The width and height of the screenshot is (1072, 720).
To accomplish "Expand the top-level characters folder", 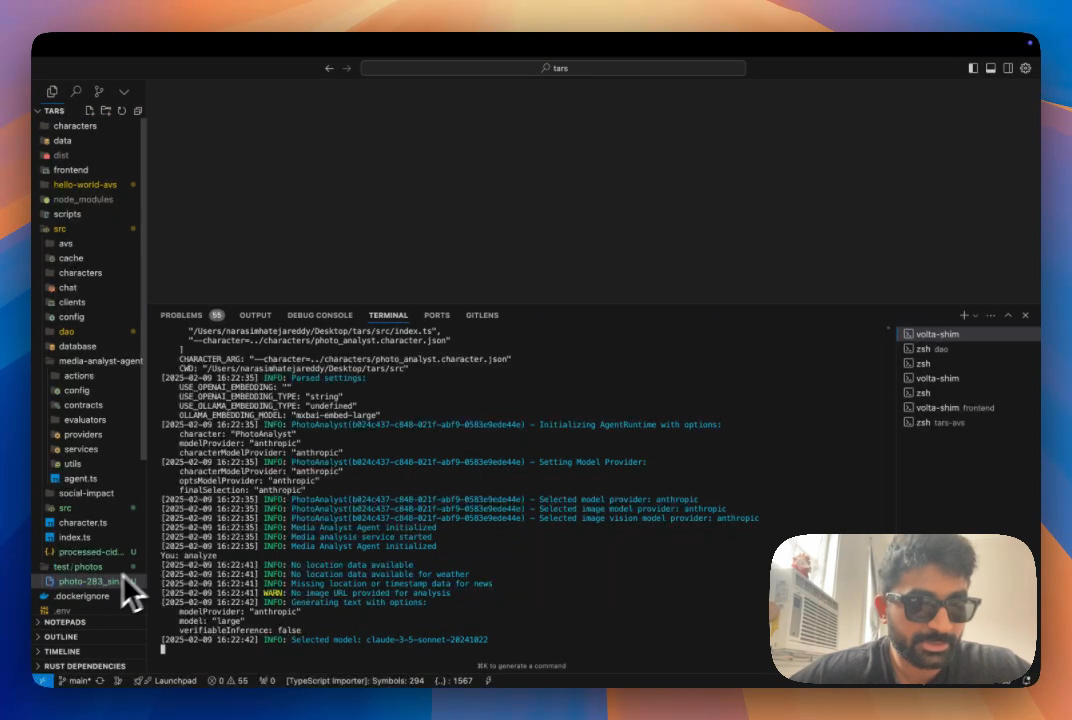I will pyautogui.click(x=75, y=126).
